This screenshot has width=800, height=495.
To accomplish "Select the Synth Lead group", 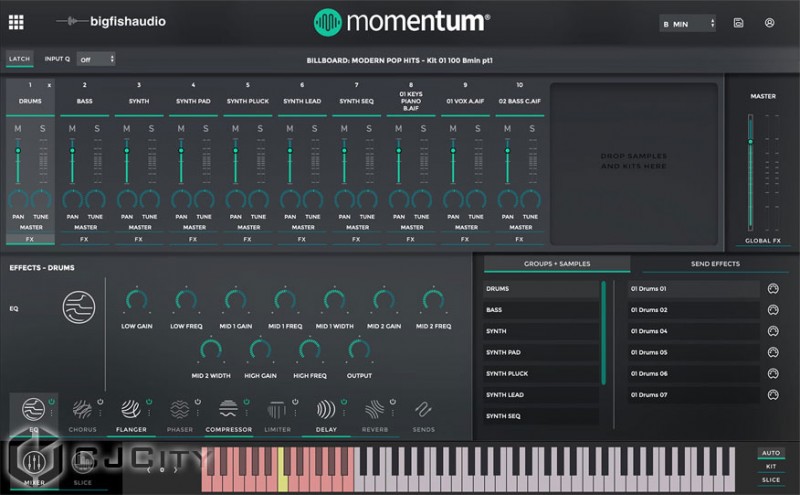I will (x=541, y=395).
